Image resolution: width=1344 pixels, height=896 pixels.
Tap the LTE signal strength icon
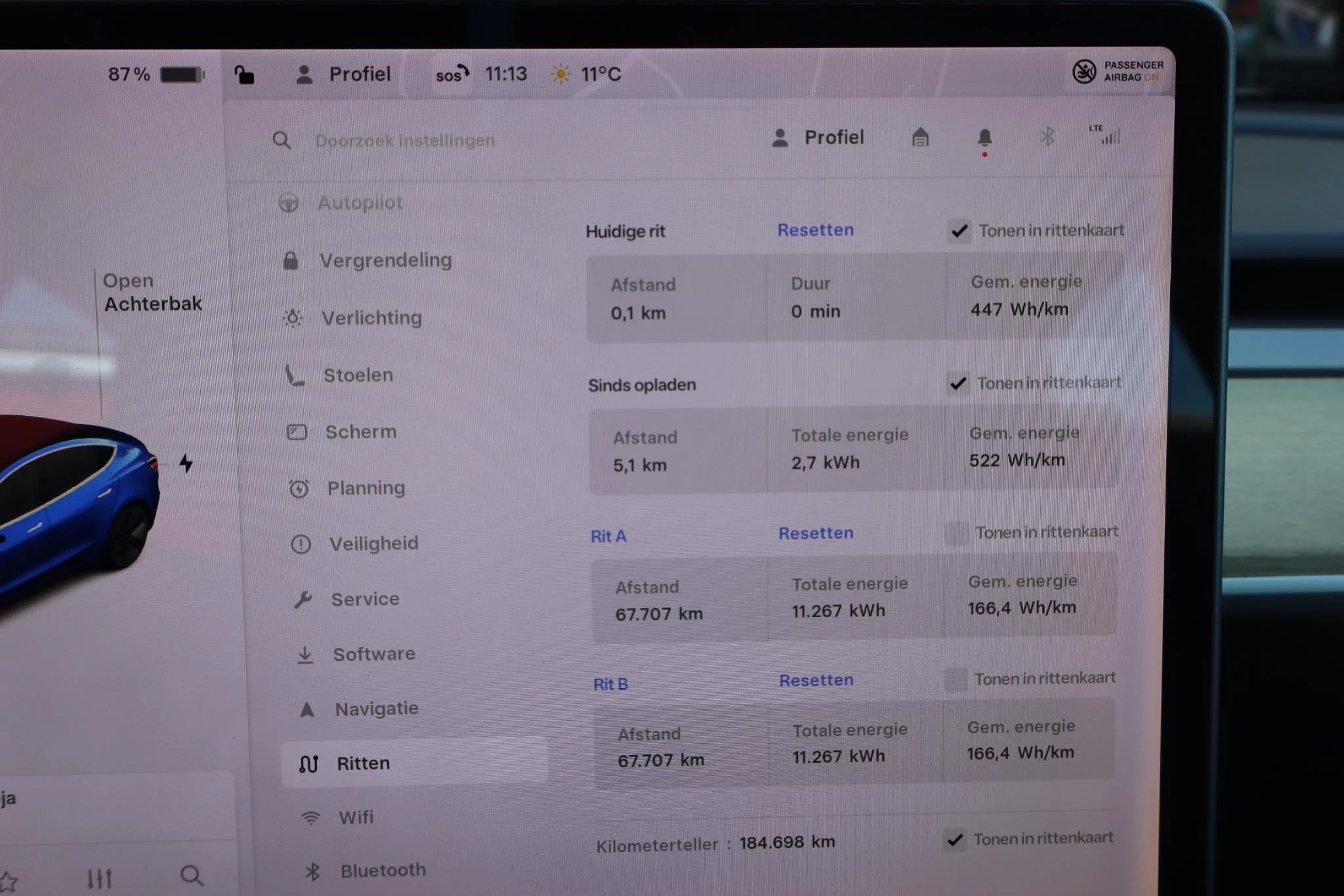click(1106, 134)
